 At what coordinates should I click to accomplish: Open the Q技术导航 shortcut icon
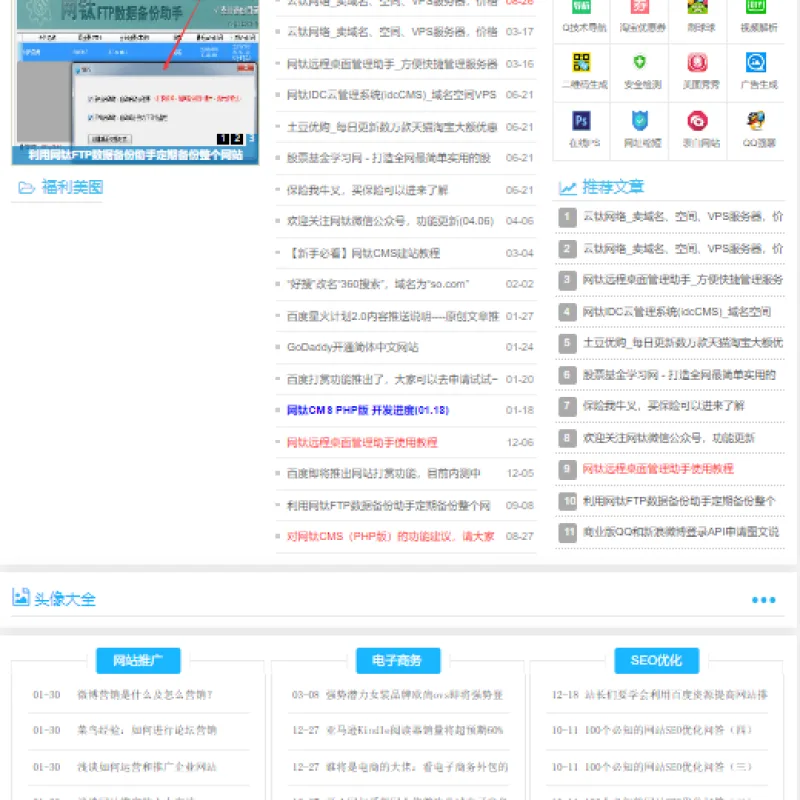click(582, 7)
